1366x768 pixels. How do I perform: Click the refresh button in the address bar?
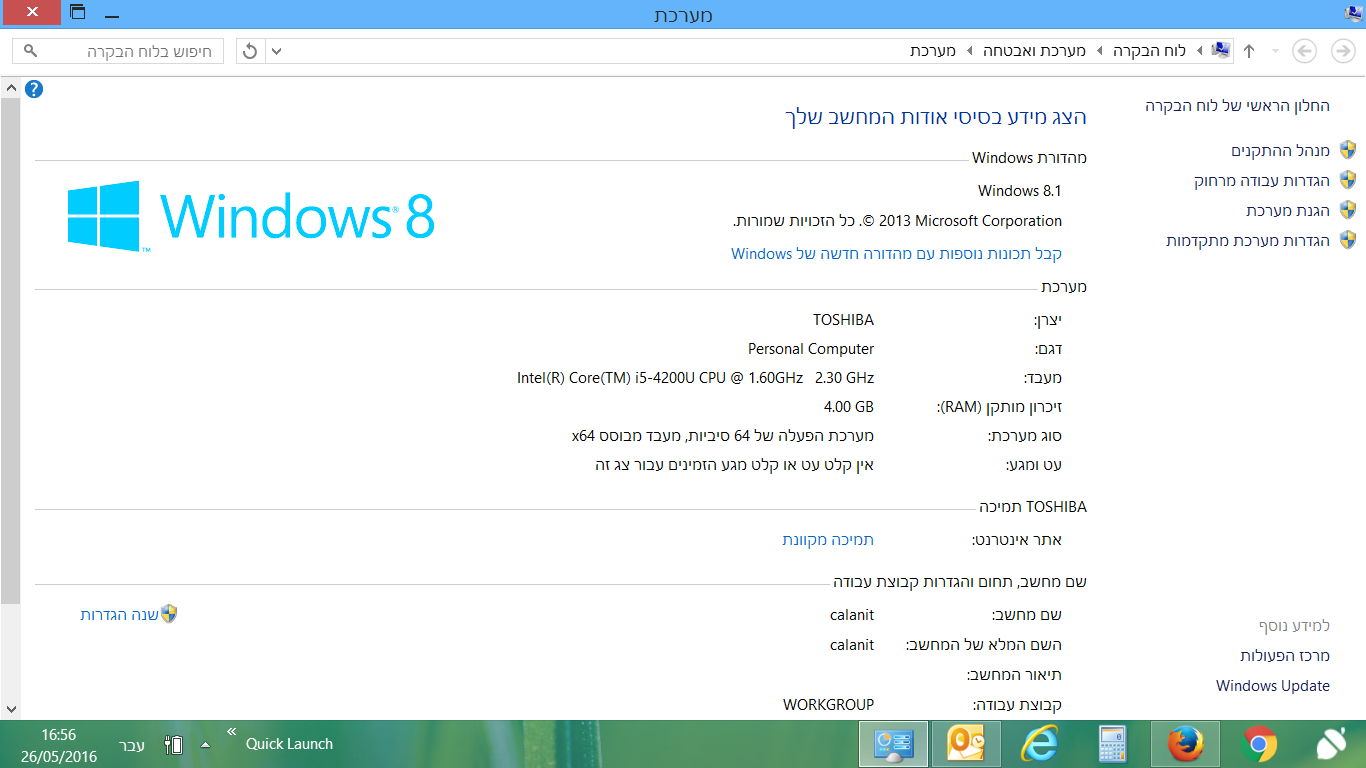(x=250, y=51)
